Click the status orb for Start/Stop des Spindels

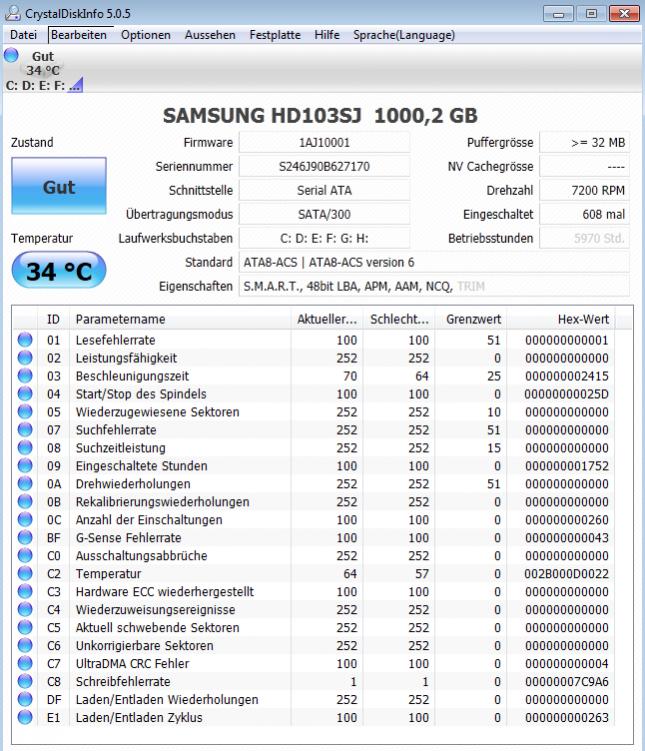[25, 394]
